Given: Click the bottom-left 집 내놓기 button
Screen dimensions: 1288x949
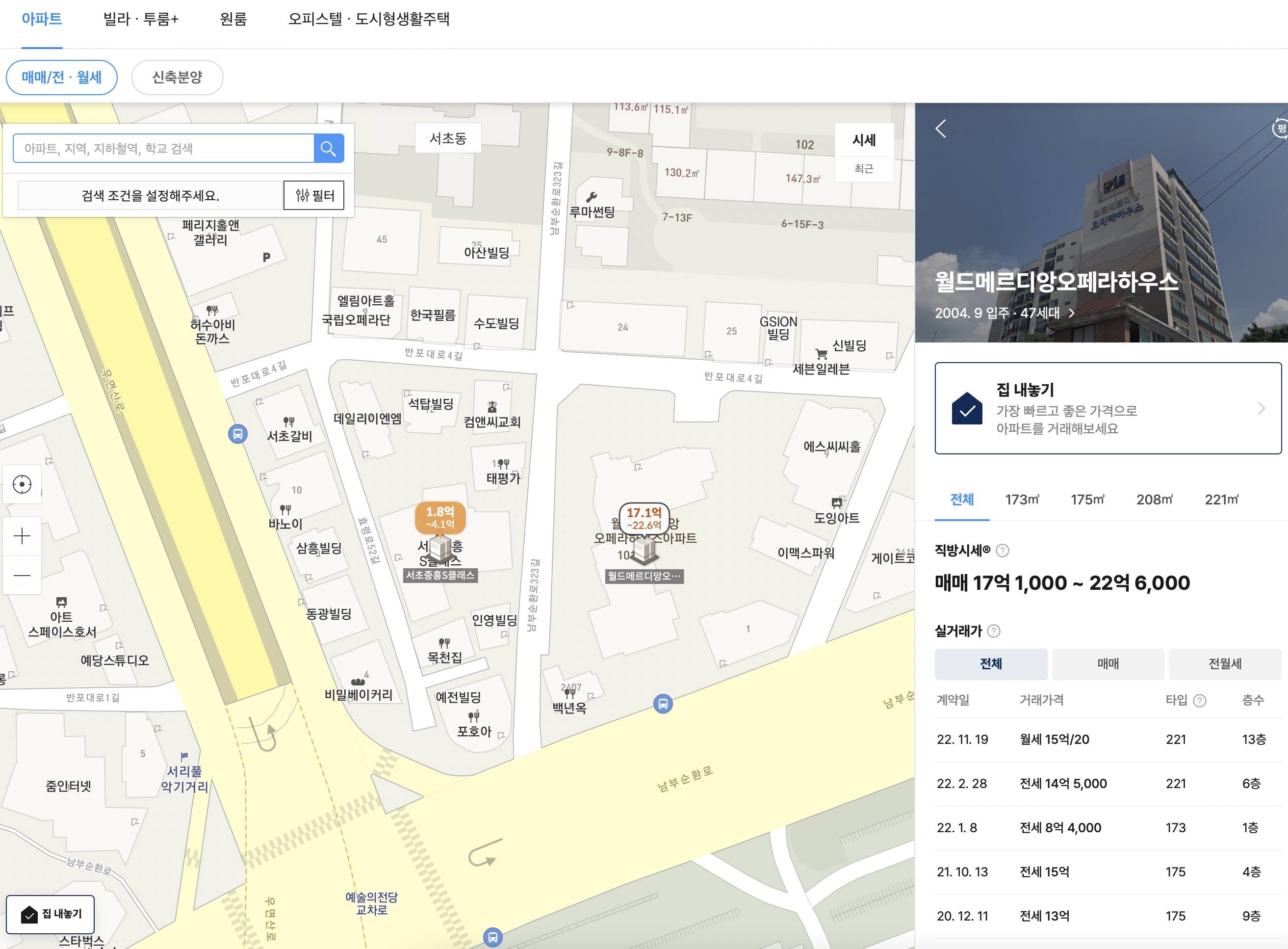Looking at the screenshot, I should (x=51, y=913).
